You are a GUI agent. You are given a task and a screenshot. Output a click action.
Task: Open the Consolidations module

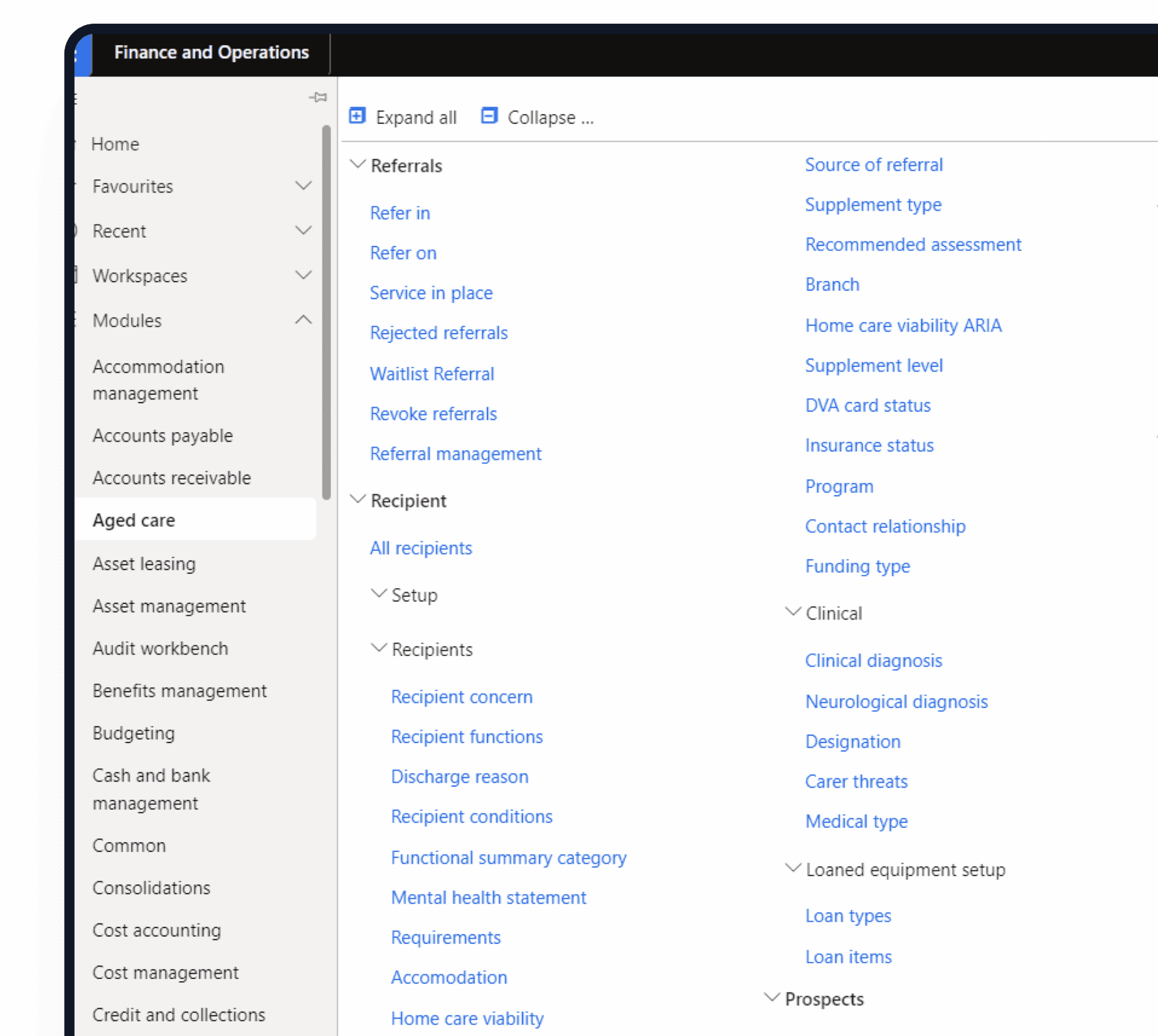(152, 888)
